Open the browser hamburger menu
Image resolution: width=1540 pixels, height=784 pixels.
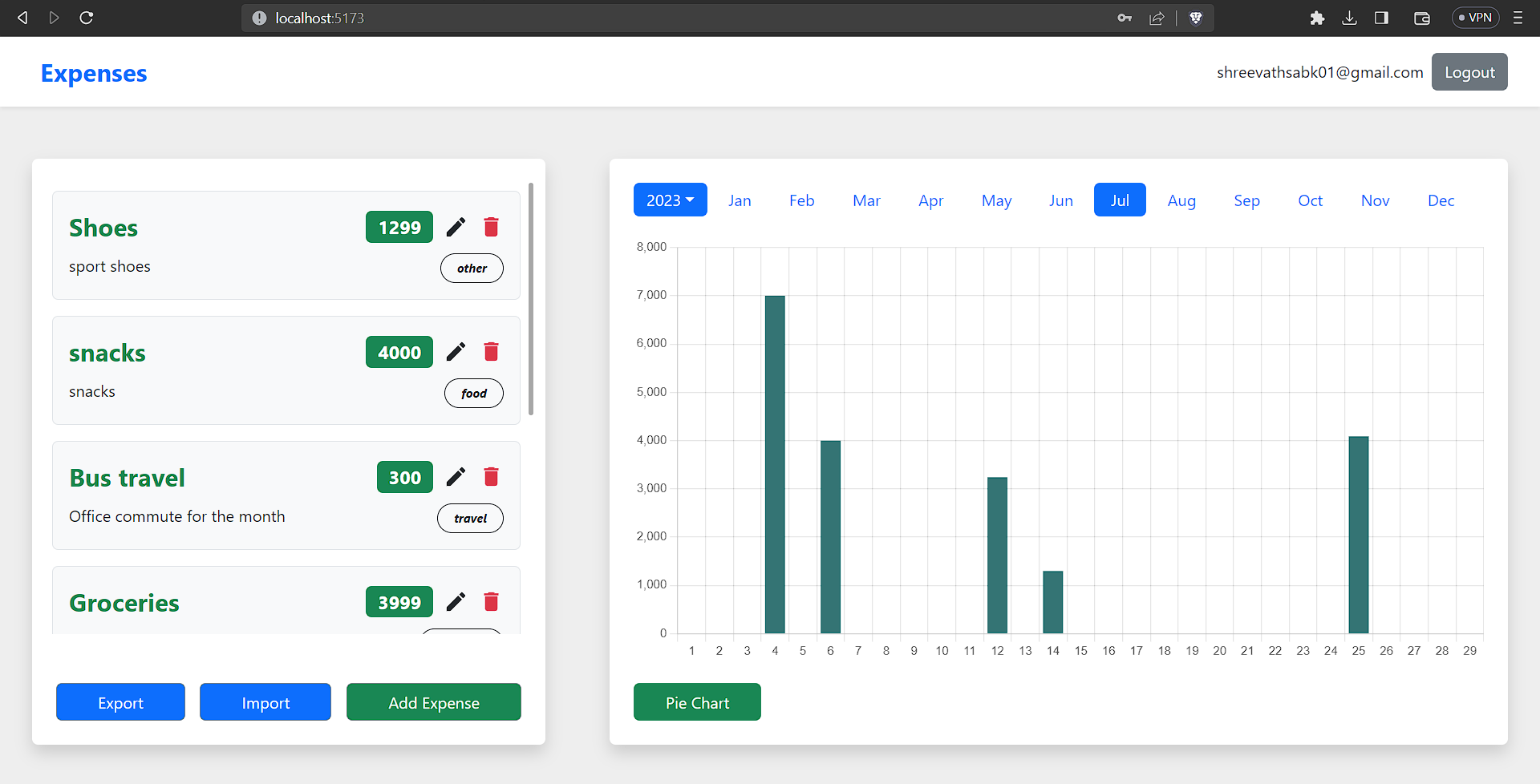click(1518, 18)
